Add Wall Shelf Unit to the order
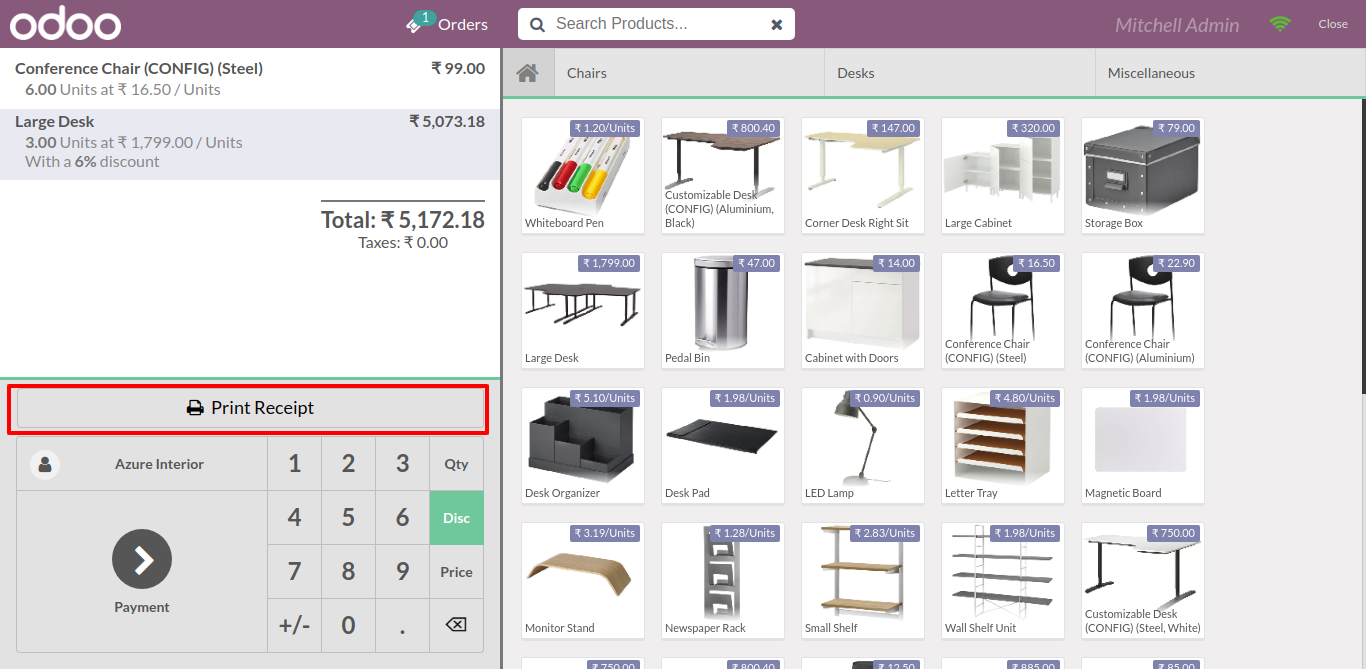Image resolution: width=1366 pixels, height=669 pixels. tap(1003, 581)
